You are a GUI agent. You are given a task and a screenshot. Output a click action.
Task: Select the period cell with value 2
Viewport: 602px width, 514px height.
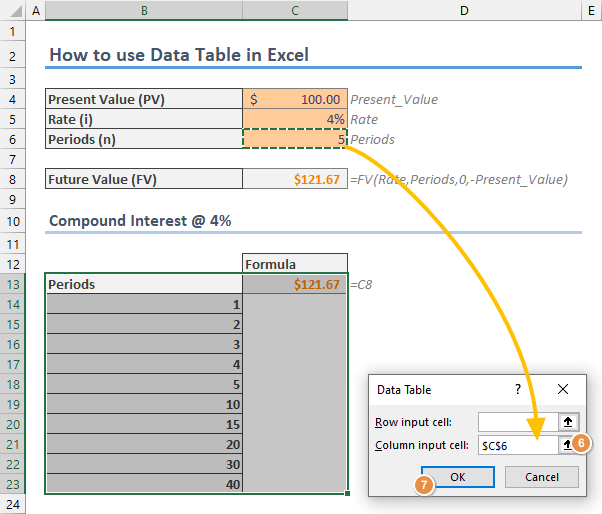point(144,324)
